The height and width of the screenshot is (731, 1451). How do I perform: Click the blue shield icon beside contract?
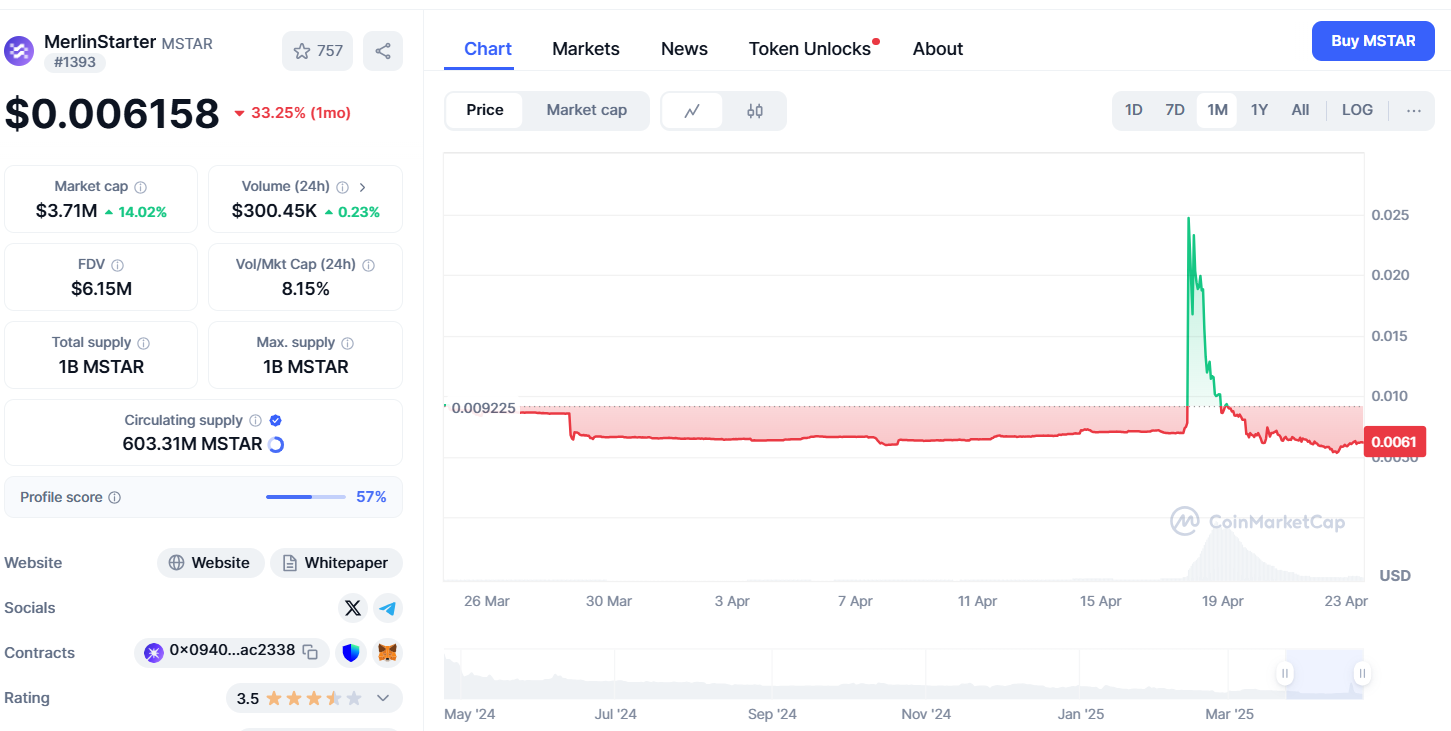[x=350, y=653]
